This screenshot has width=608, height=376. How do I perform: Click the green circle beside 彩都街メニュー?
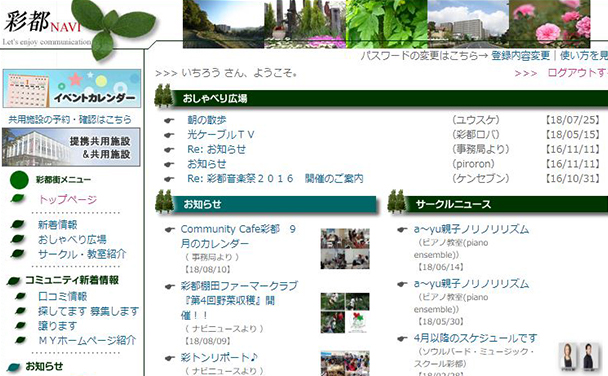click(19, 180)
